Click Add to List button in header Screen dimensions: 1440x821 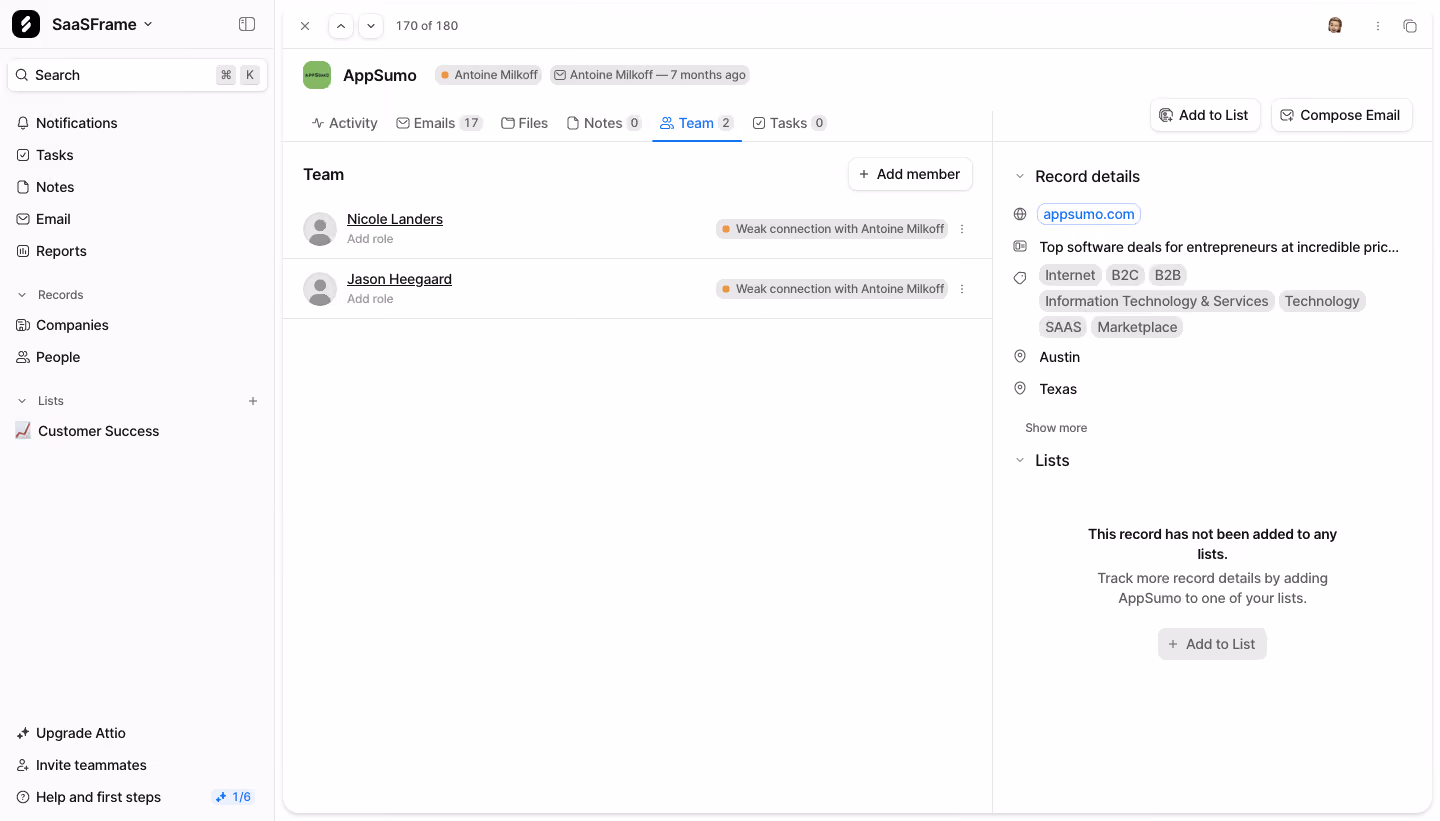tap(1205, 115)
